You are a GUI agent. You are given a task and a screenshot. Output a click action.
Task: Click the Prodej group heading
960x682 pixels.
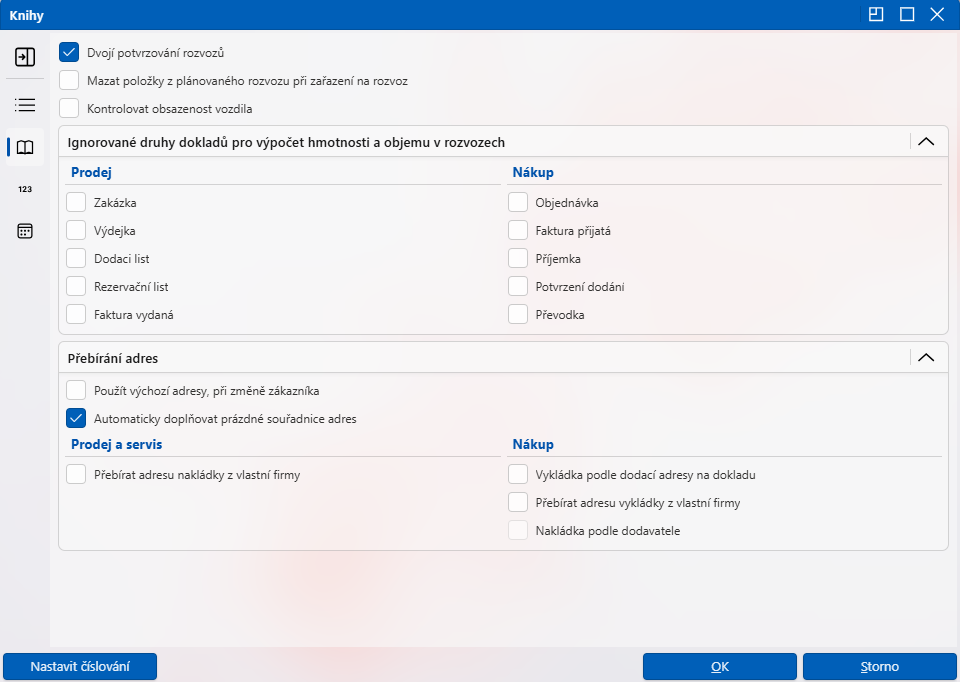91,172
